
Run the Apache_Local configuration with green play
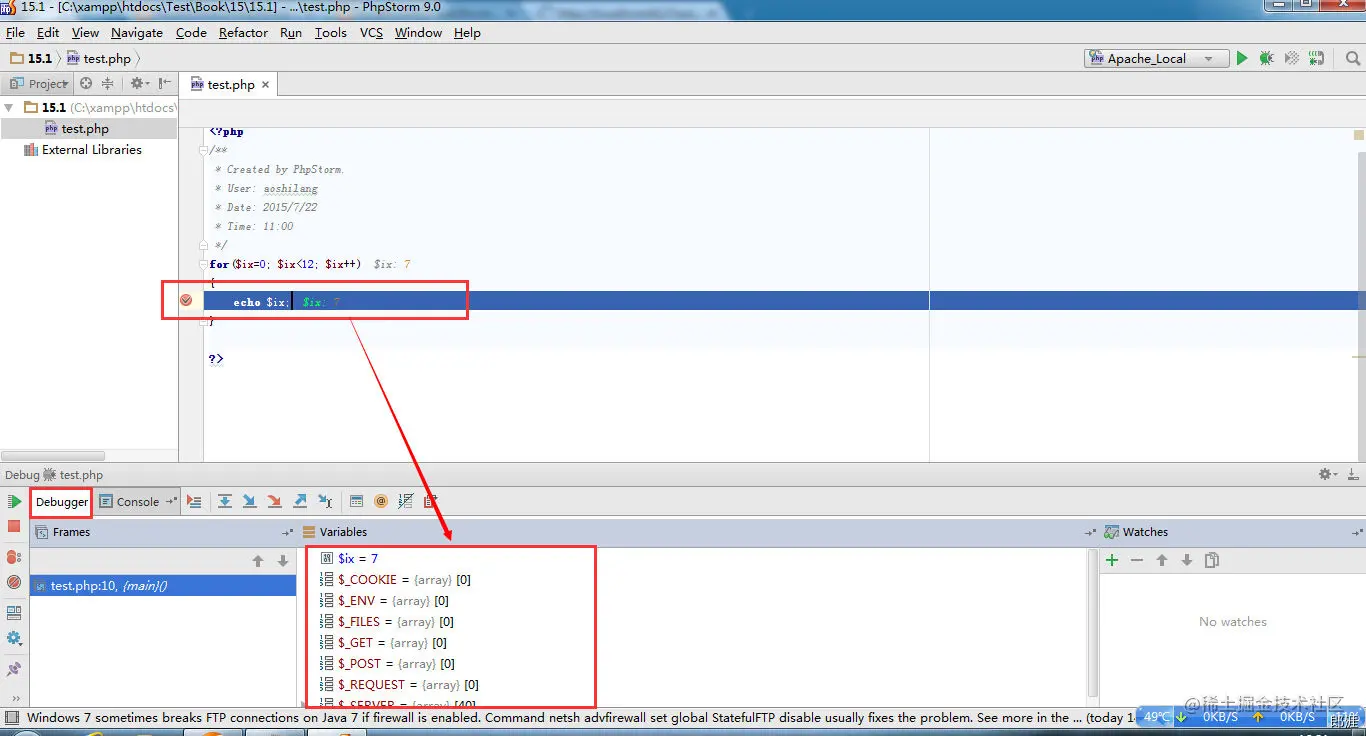(1241, 59)
